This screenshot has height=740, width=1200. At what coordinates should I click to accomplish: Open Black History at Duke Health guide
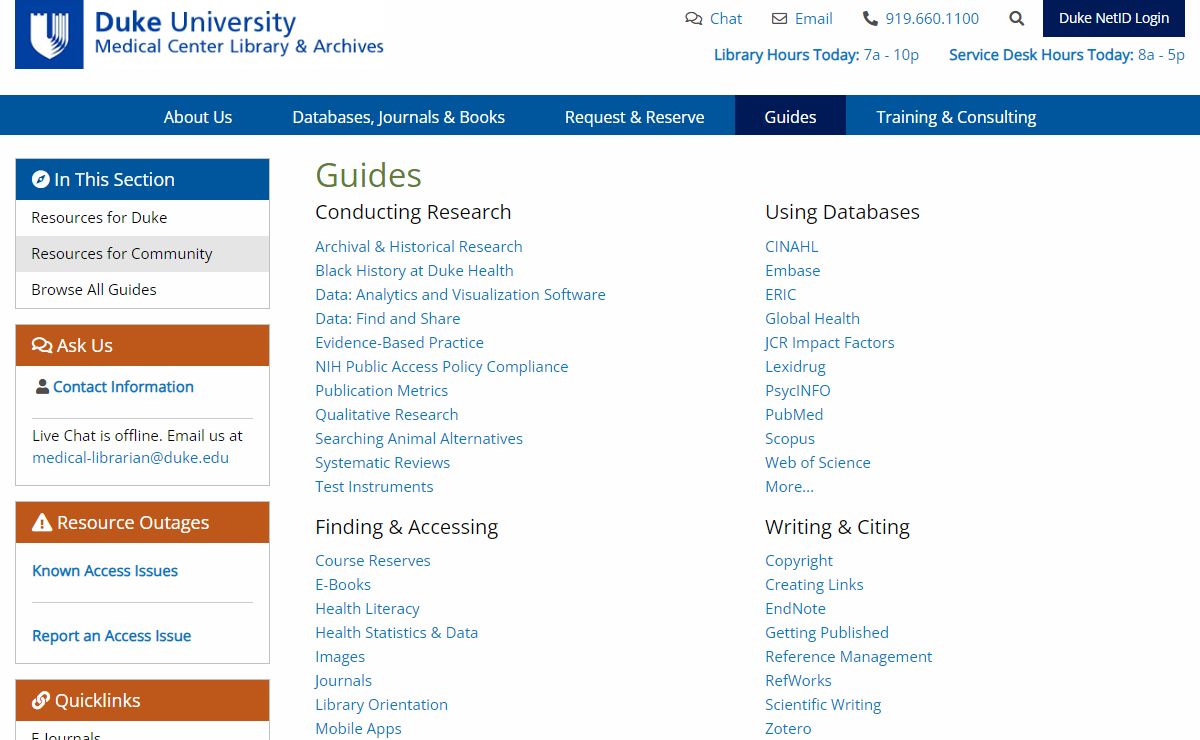point(414,270)
